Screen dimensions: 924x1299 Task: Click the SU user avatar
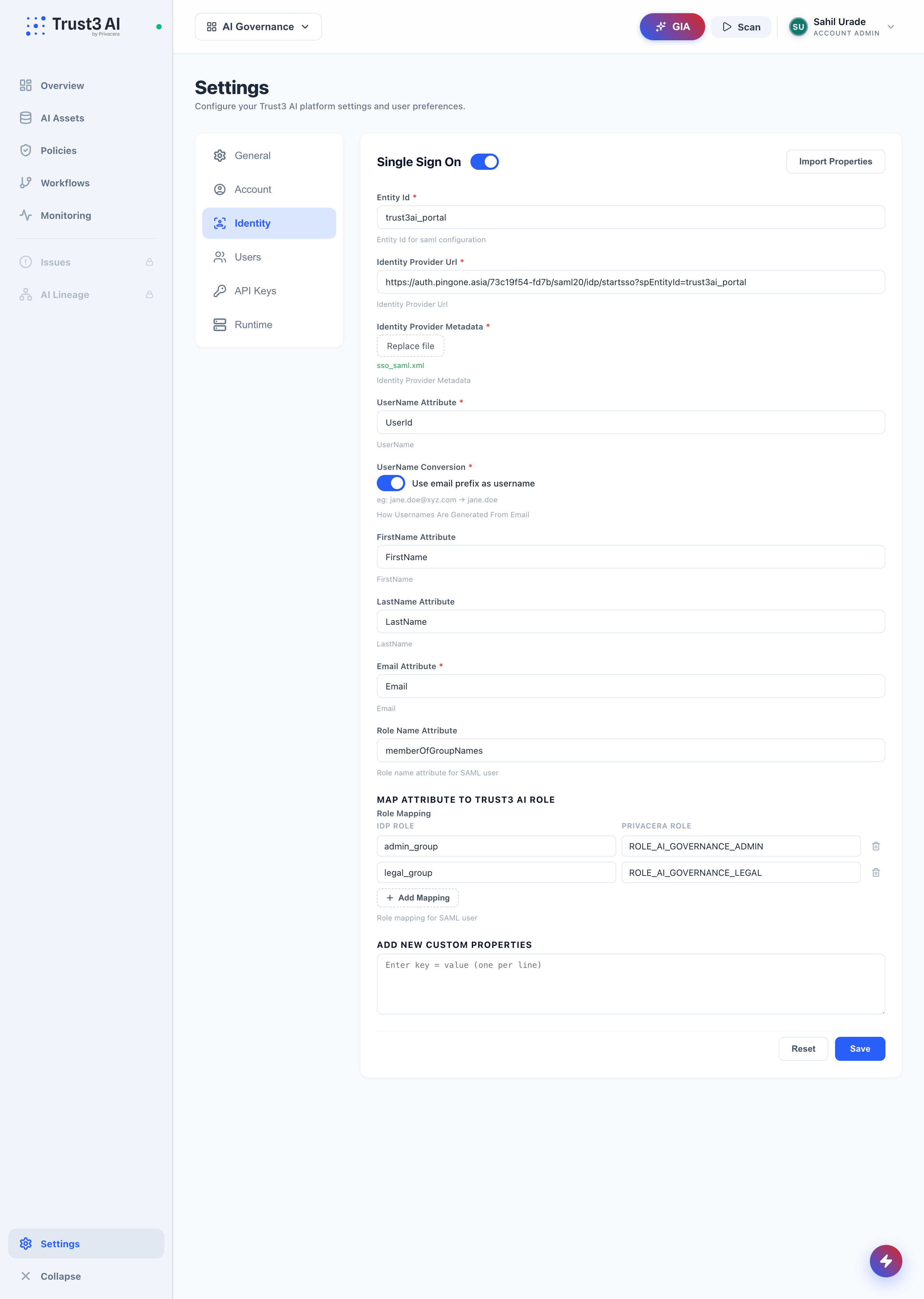[798, 27]
